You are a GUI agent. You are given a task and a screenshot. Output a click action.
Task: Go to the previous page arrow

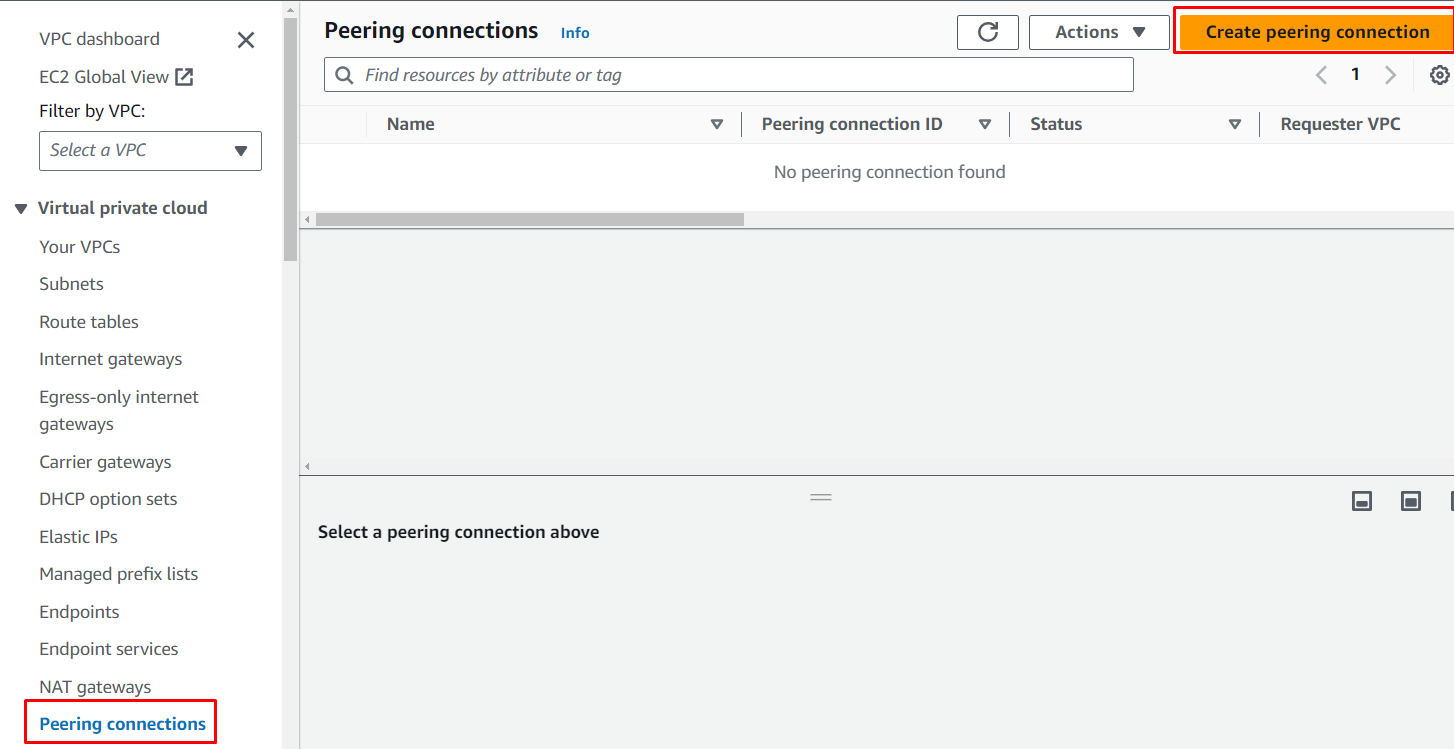pyautogui.click(x=1321, y=75)
